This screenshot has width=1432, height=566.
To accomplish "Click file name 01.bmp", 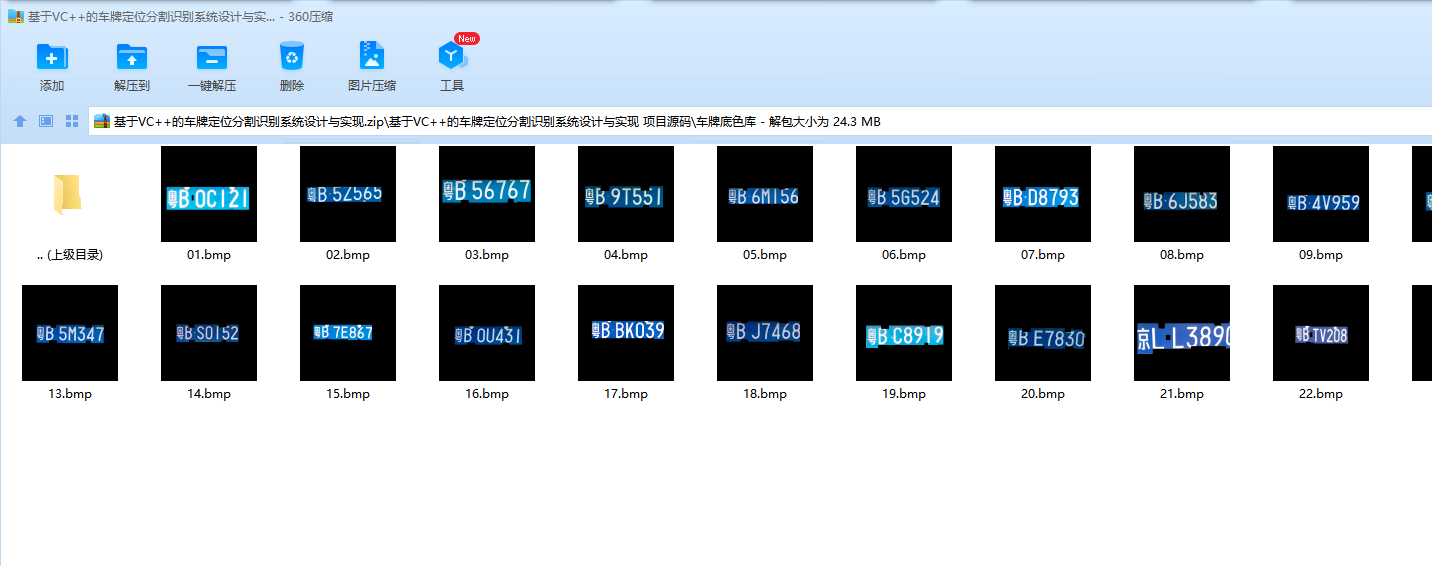I will pos(209,255).
